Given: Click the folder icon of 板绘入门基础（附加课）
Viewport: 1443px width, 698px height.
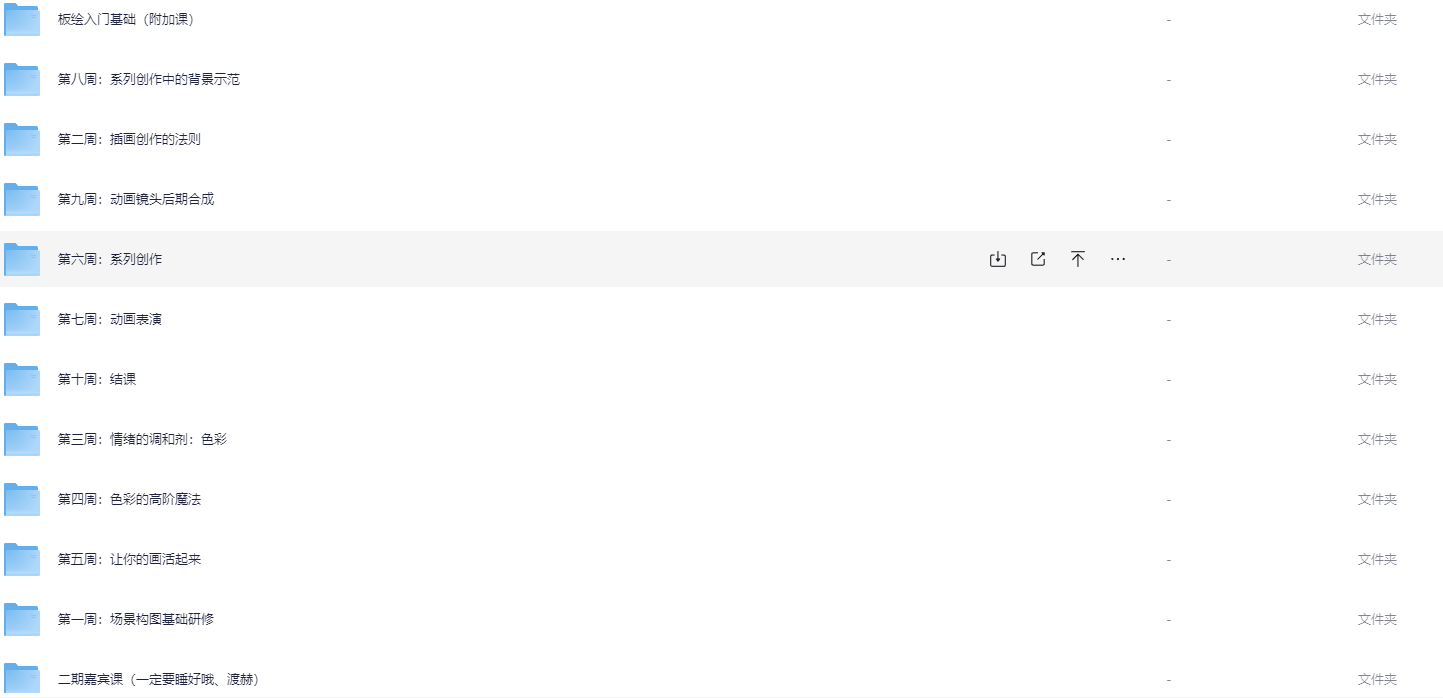Looking at the screenshot, I should [x=22, y=19].
